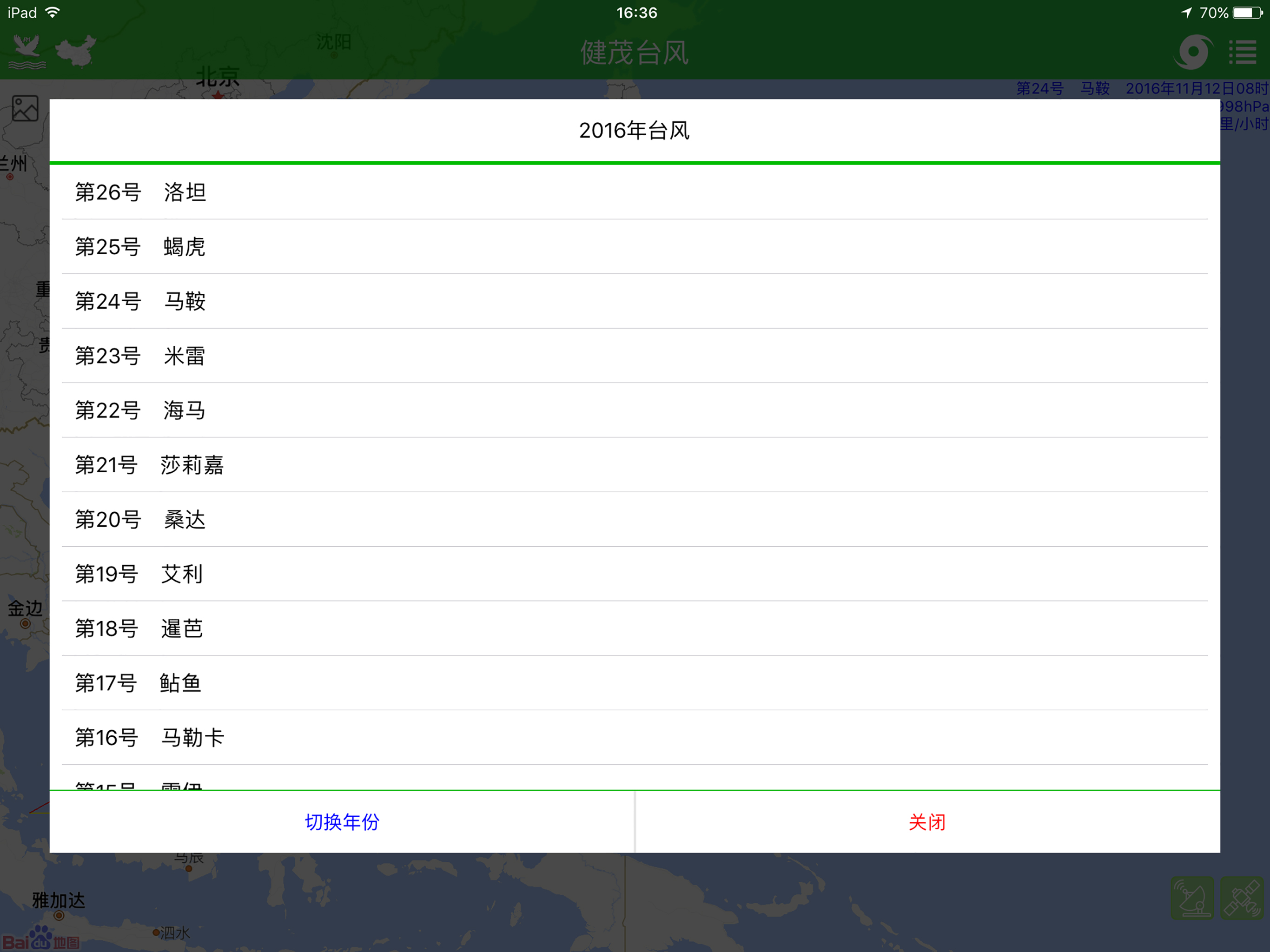Open the satellite imagery icon
Image resolution: width=1270 pixels, height=952 pixels.
[x=1242, y=899]
